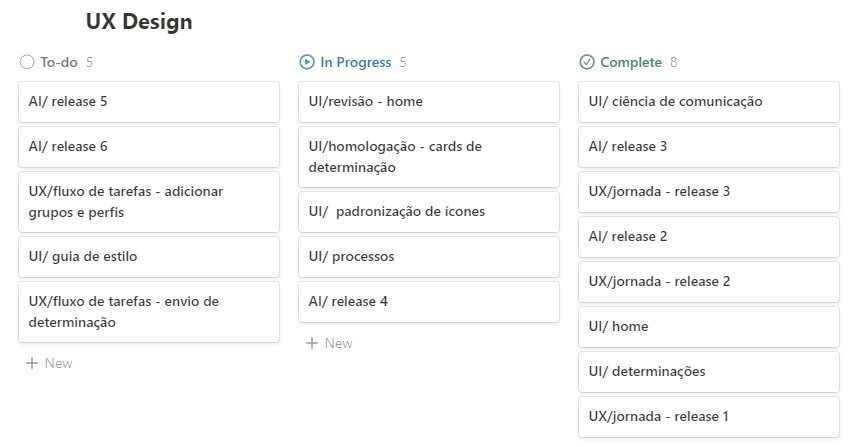Click the 'Complete' column group label
Screen dimensions: 855x447
631,62
